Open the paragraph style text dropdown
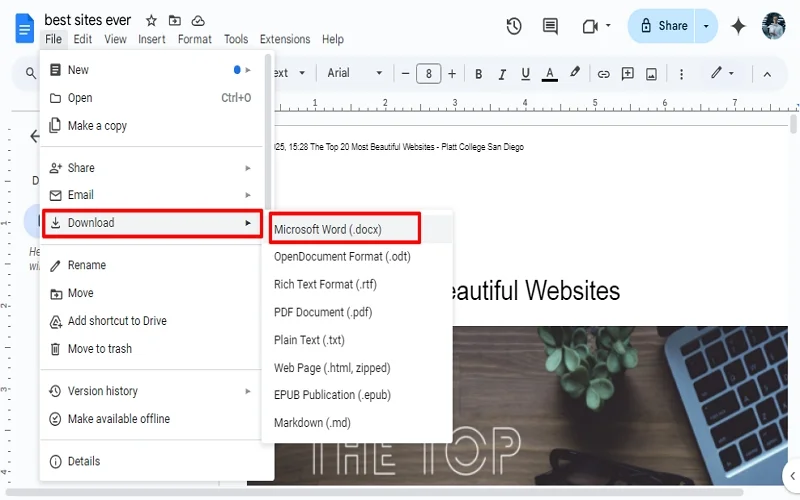The width and height of the screenshot is (800, 500). click(x=290, y=73)
